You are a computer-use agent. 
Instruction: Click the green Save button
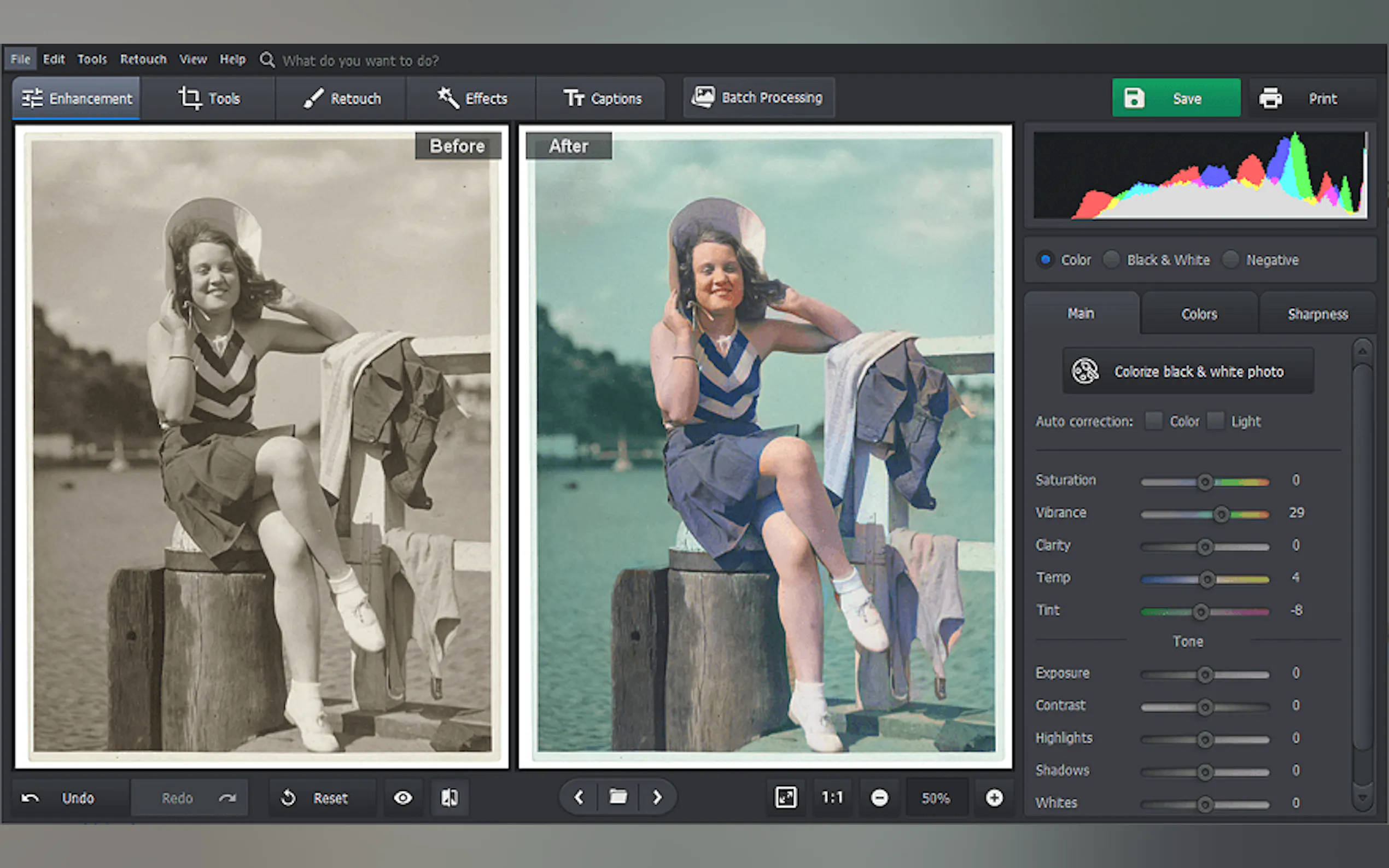point(1176,98)
